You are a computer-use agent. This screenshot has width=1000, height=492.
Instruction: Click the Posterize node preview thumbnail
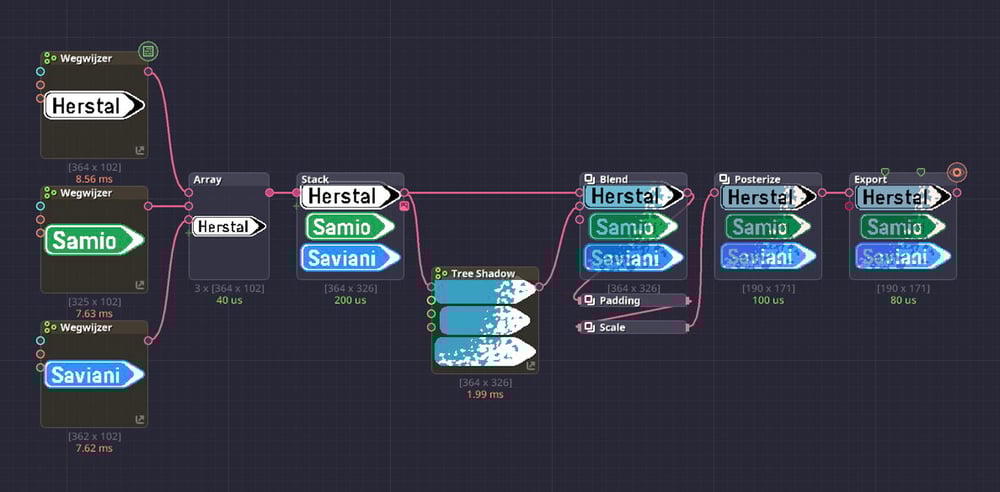point(768,227)
